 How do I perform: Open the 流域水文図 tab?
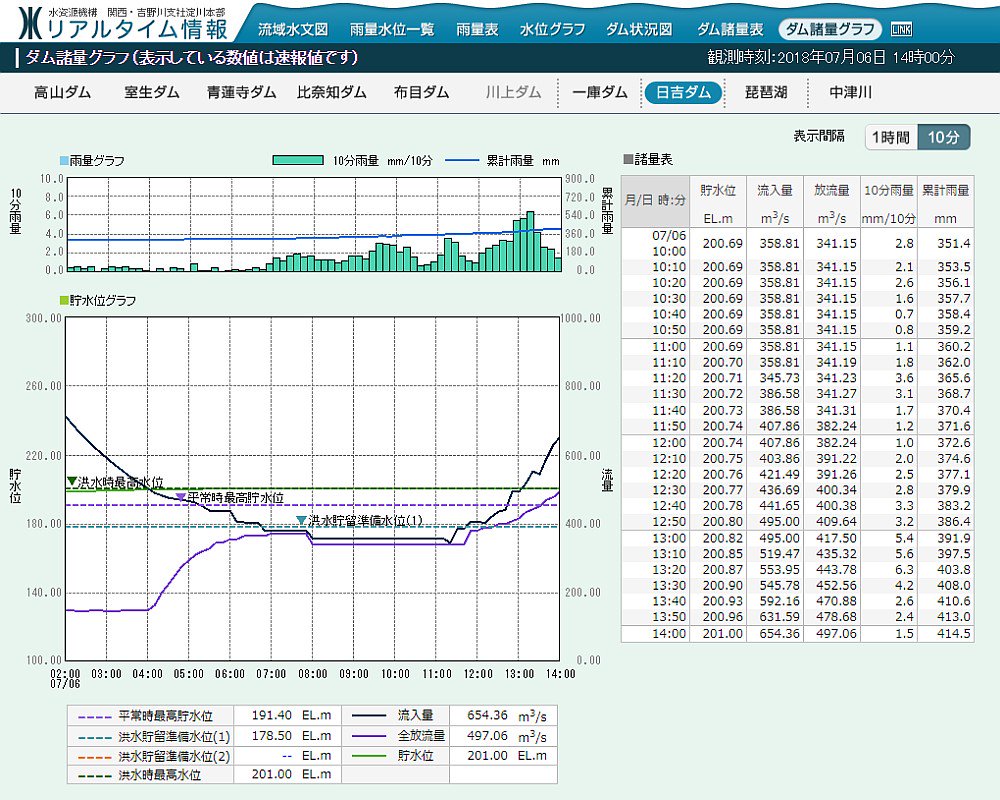[293, 29]
